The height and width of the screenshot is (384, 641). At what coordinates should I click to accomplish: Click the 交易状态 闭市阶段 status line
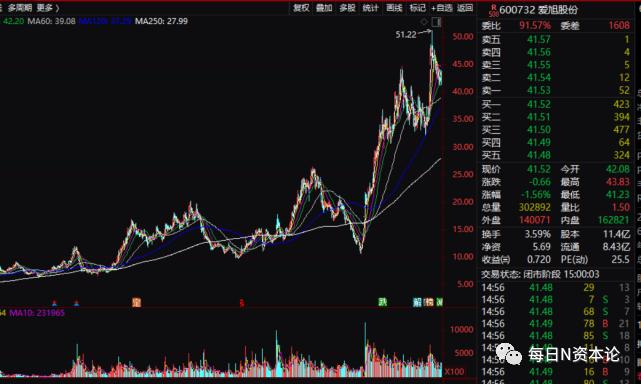coord(540,274)
